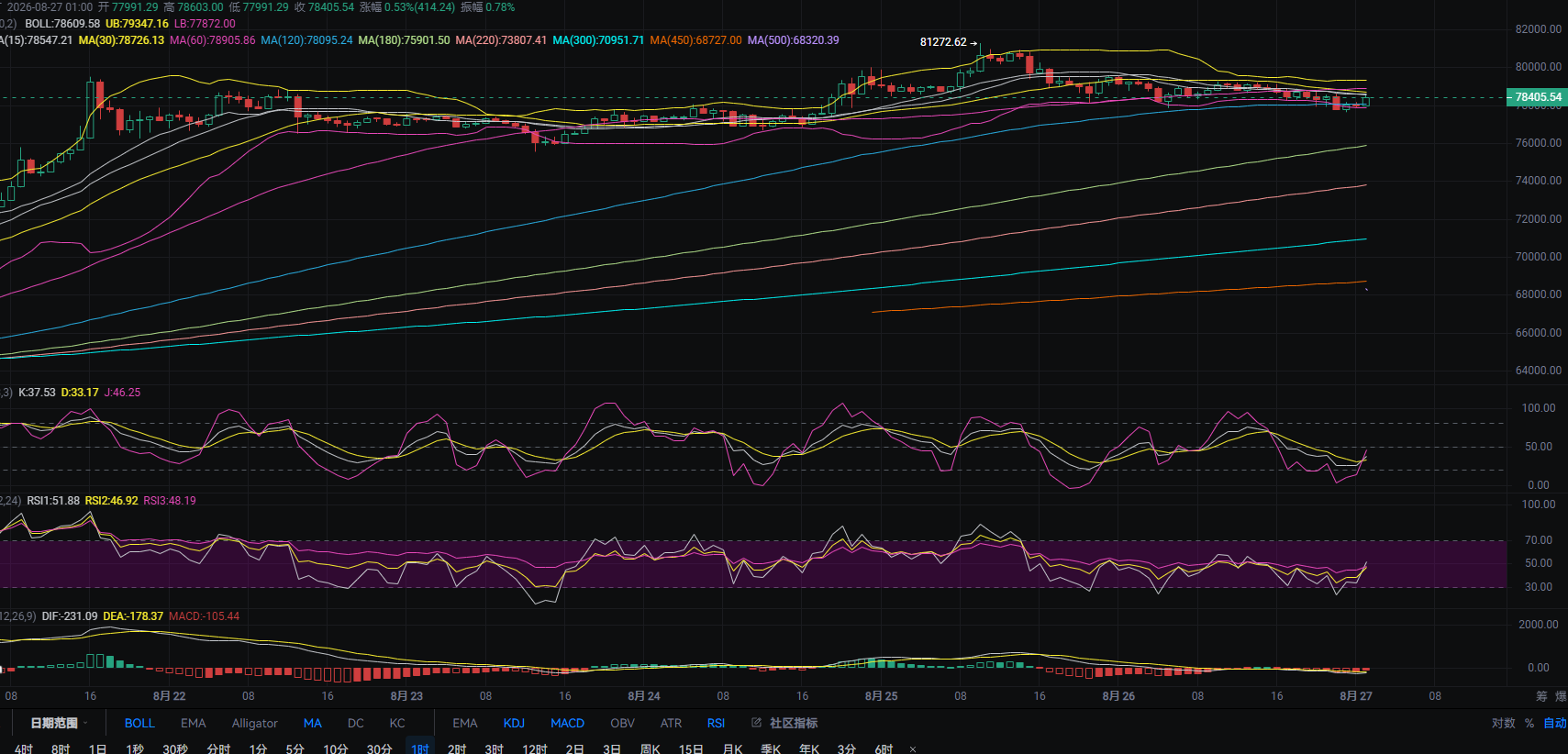Click the MA(300):70951.71 legend label

pyautogui.click(x=598, y=40)
